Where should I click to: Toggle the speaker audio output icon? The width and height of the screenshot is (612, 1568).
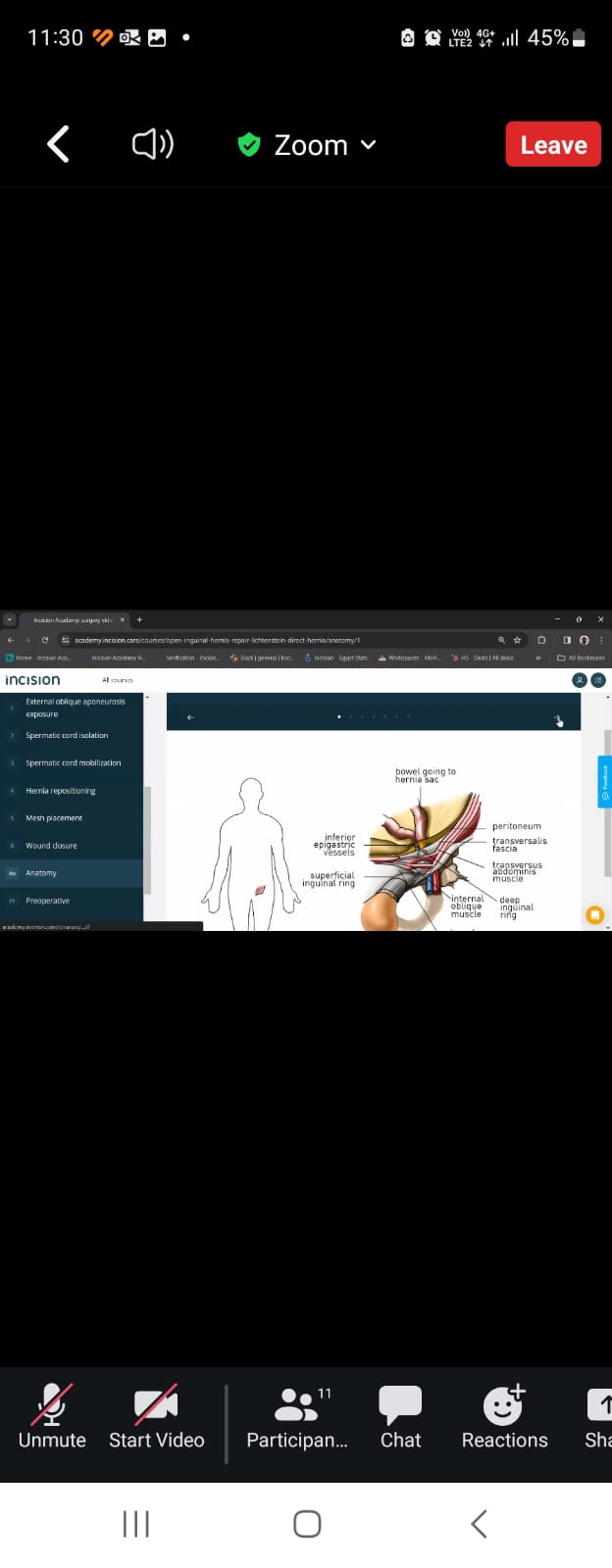point(152,145)
